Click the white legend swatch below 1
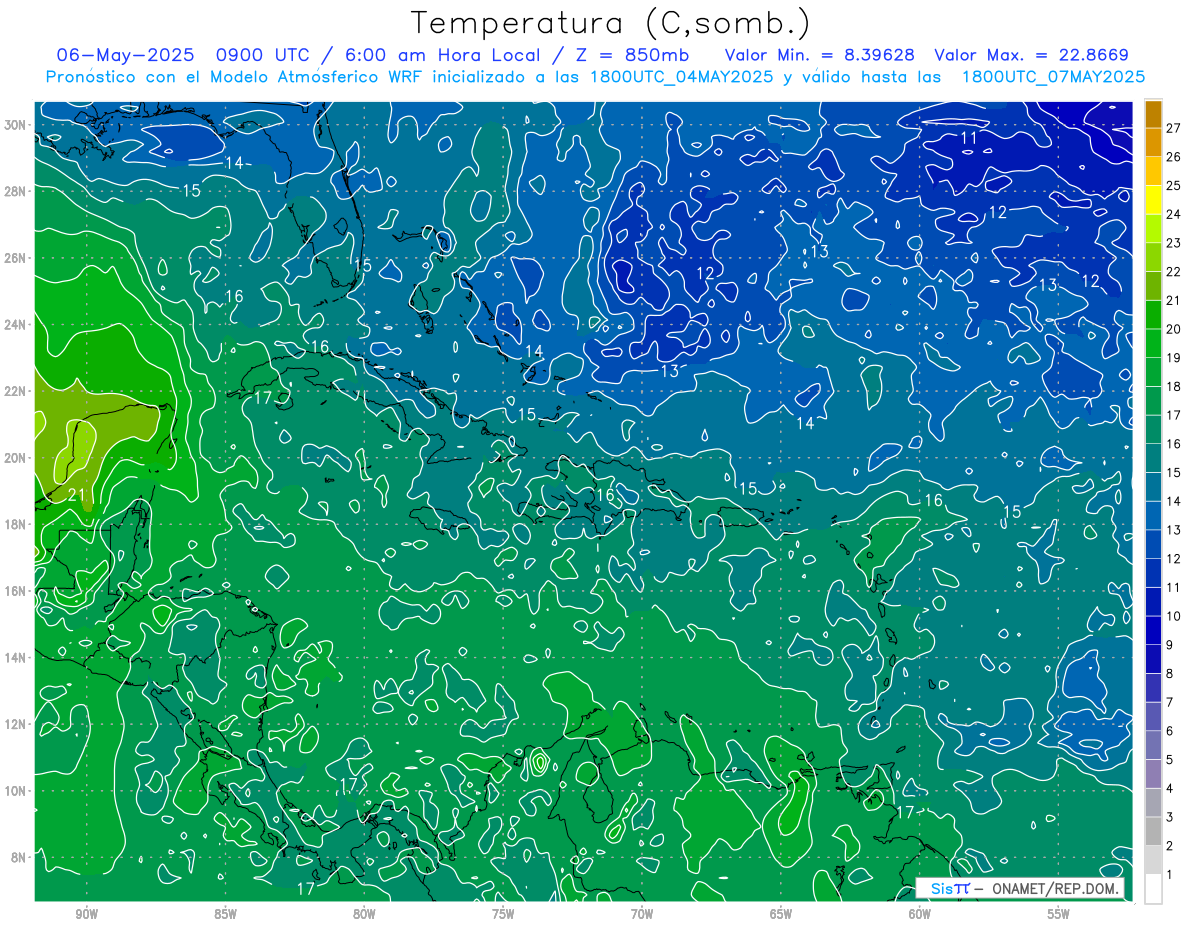The image size is (1200, 927). point(1153,889)
